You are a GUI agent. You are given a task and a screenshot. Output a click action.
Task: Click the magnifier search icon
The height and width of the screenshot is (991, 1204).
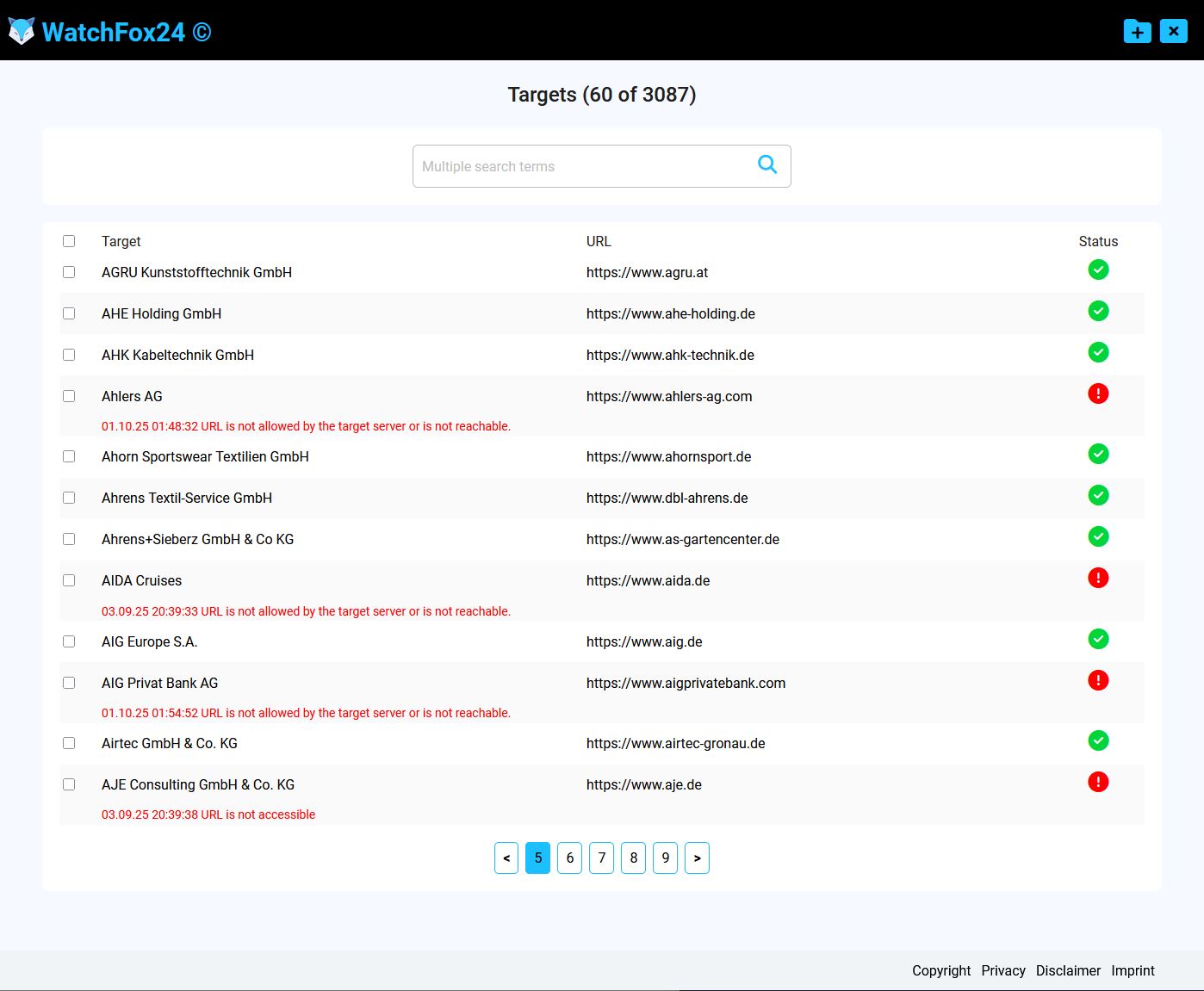pos(766,165)
